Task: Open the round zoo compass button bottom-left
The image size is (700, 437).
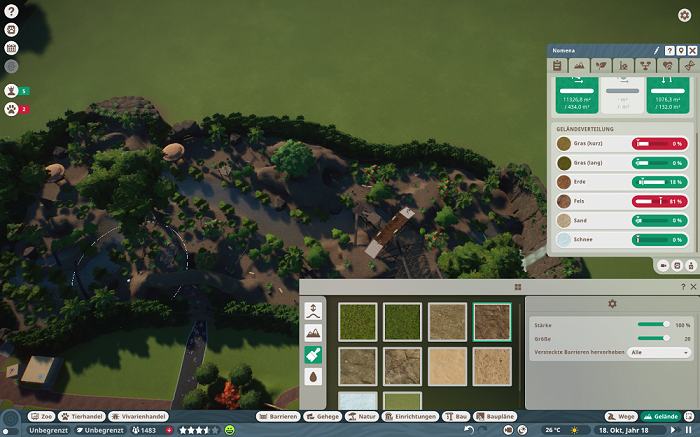Action: click(x=11, y=419)
